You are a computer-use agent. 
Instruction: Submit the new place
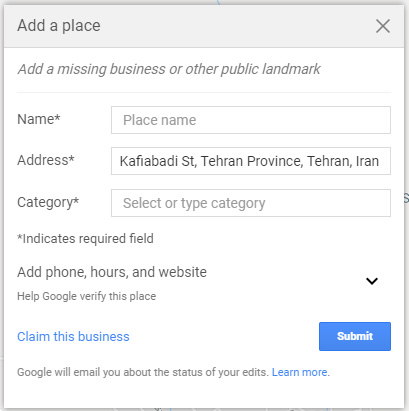[355, 336]
